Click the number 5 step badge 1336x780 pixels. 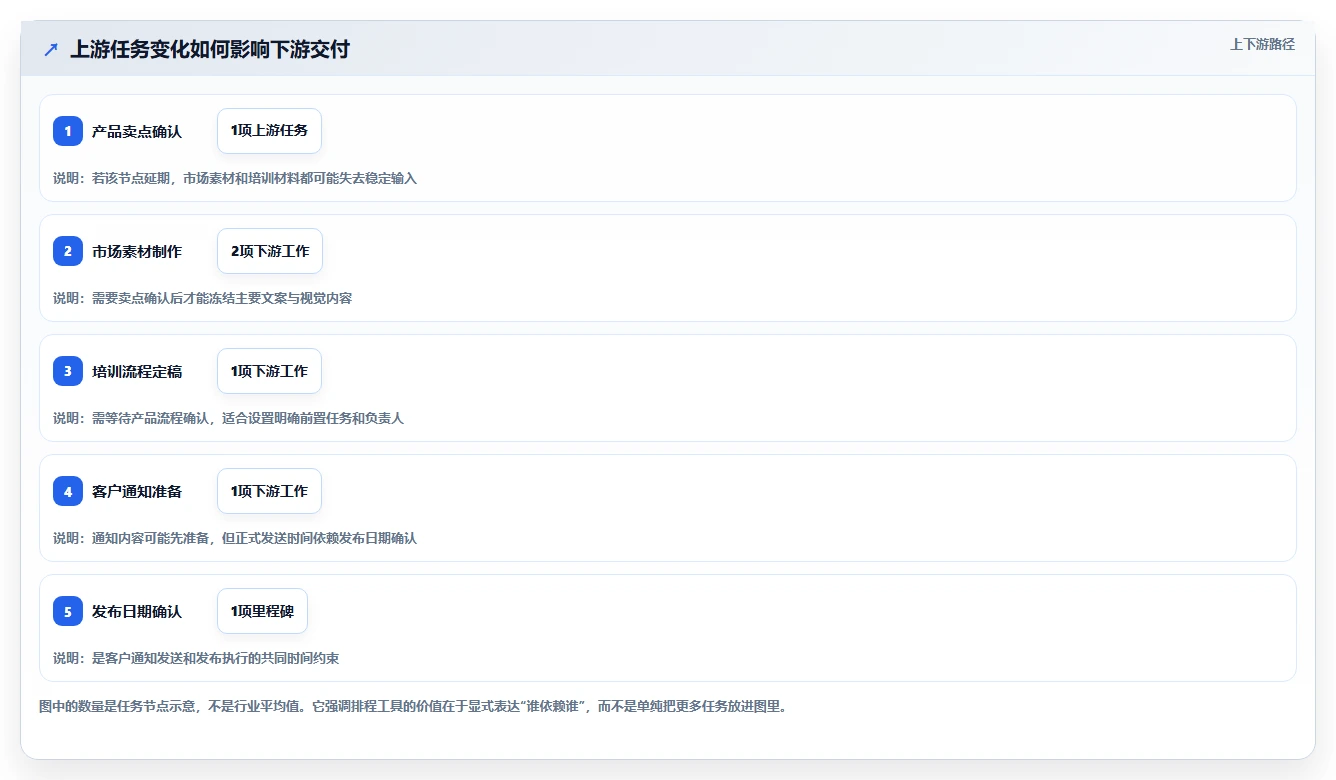tap(68, 611)
